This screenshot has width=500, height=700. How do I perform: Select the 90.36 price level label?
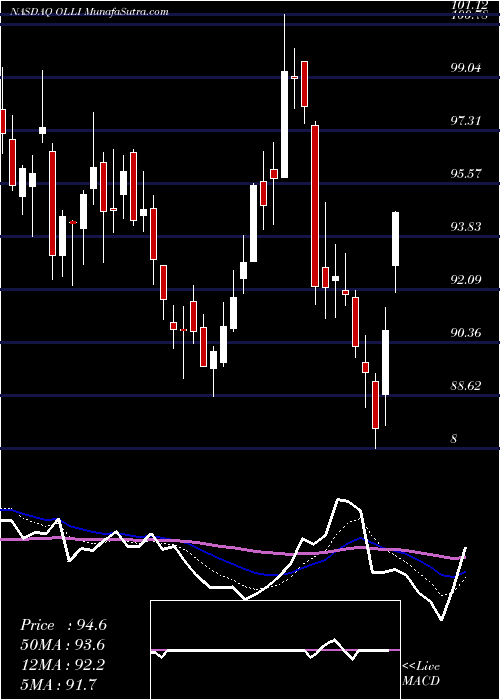pyautogui.click(x=466, y=332)
